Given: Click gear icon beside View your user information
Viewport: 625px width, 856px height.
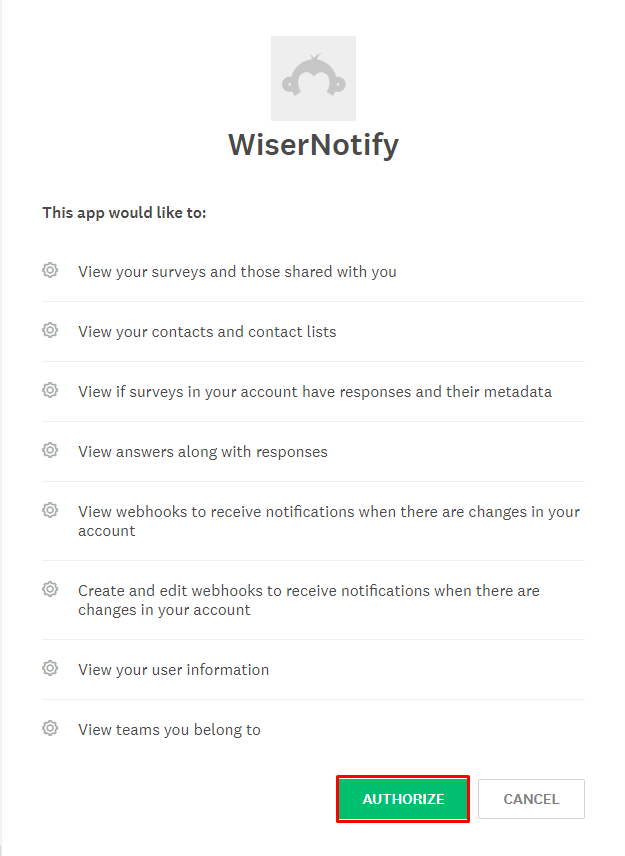Looking at the screenshot, I should tap(50, 668).
